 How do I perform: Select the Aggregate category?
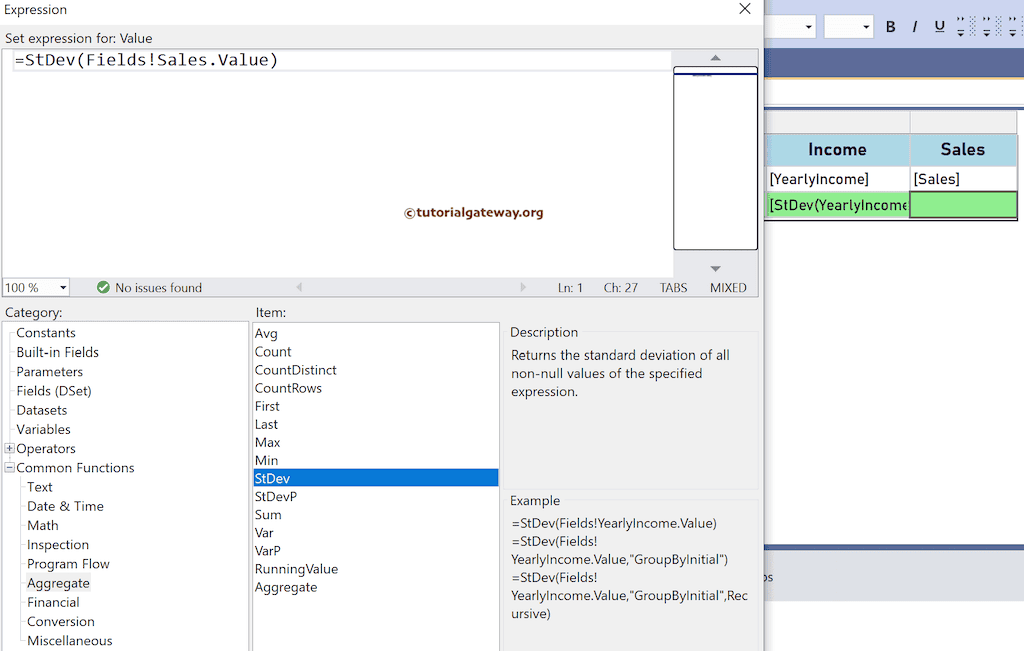coord(58,582)
